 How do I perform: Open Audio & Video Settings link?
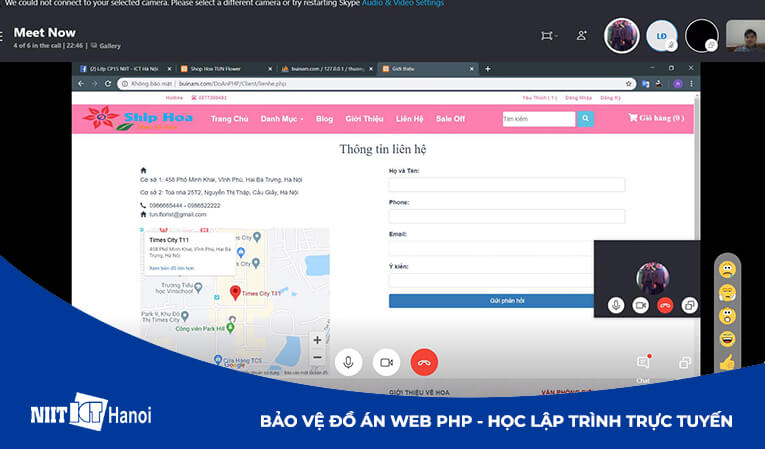pos(403,3)
